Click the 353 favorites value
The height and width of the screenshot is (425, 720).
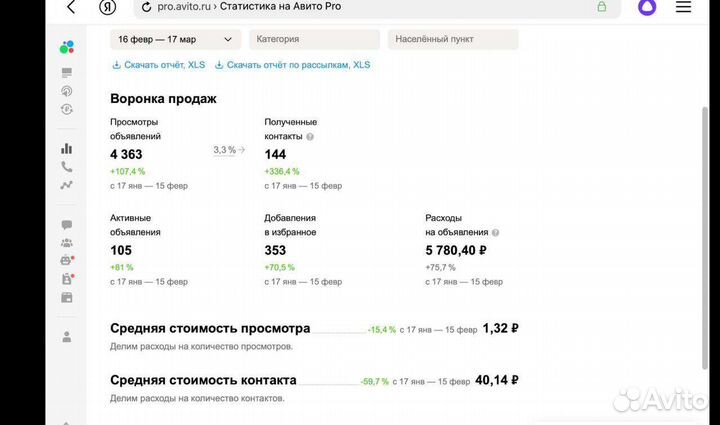point(275,251)
